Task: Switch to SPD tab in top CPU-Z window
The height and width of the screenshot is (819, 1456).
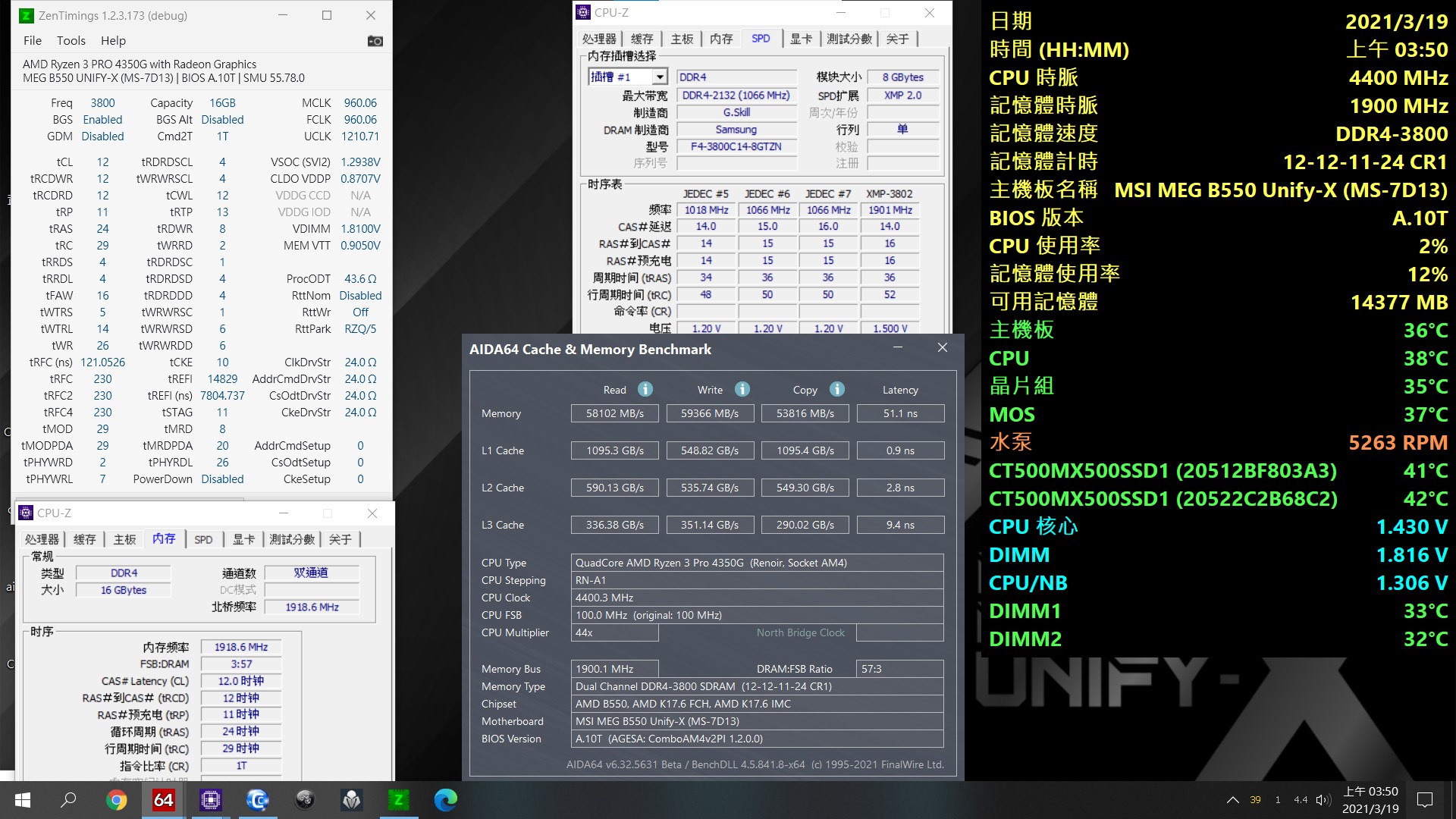Action: 761,39
